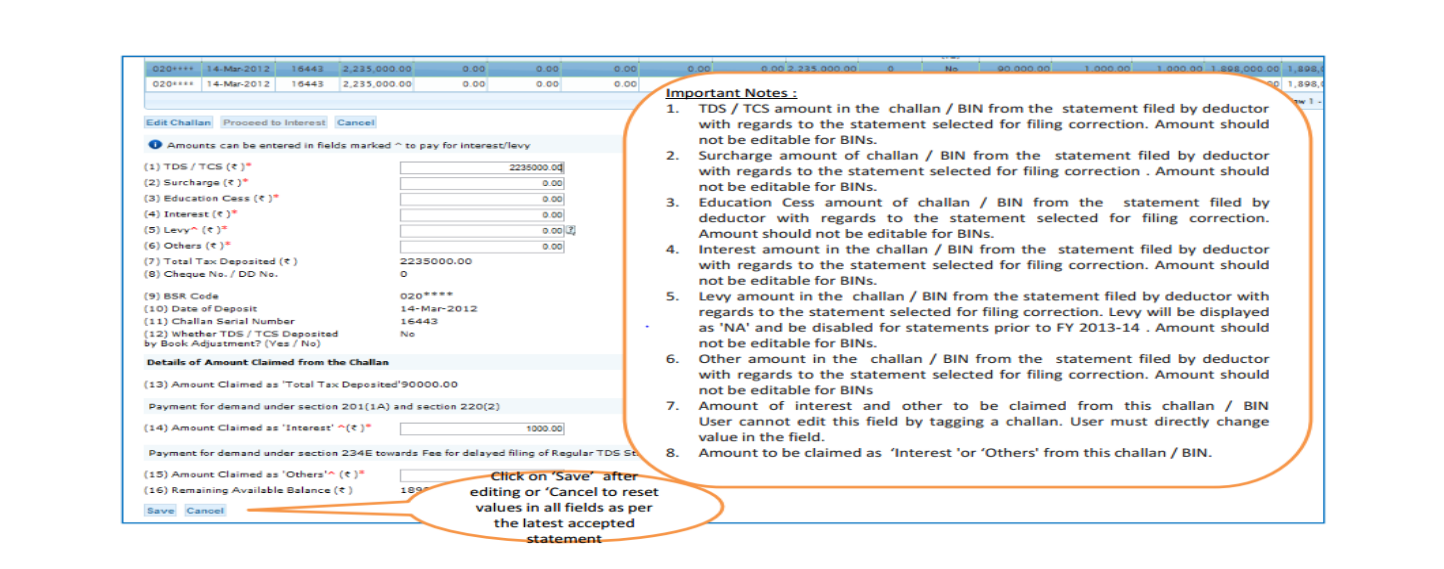Click the Interest (4) amount field
This screenshot has height=569, width=1444.
(482, 214)
